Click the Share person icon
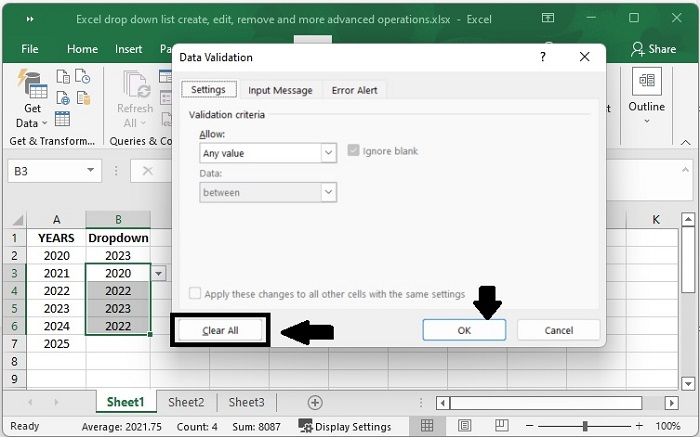 click(637, 49)
